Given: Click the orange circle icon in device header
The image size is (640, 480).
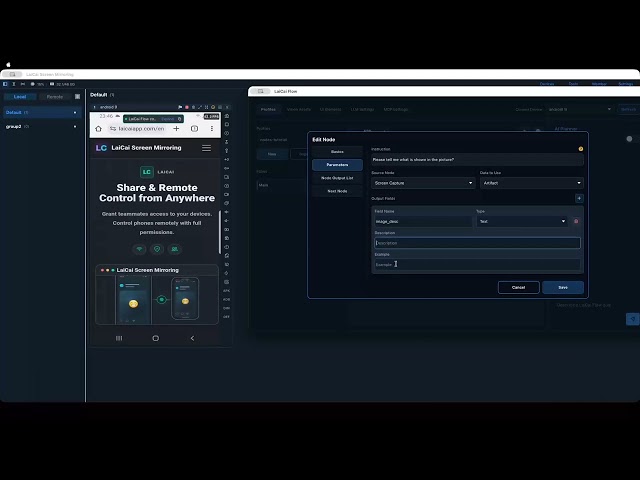Looking at the screenshot, I should pos(213,107).
